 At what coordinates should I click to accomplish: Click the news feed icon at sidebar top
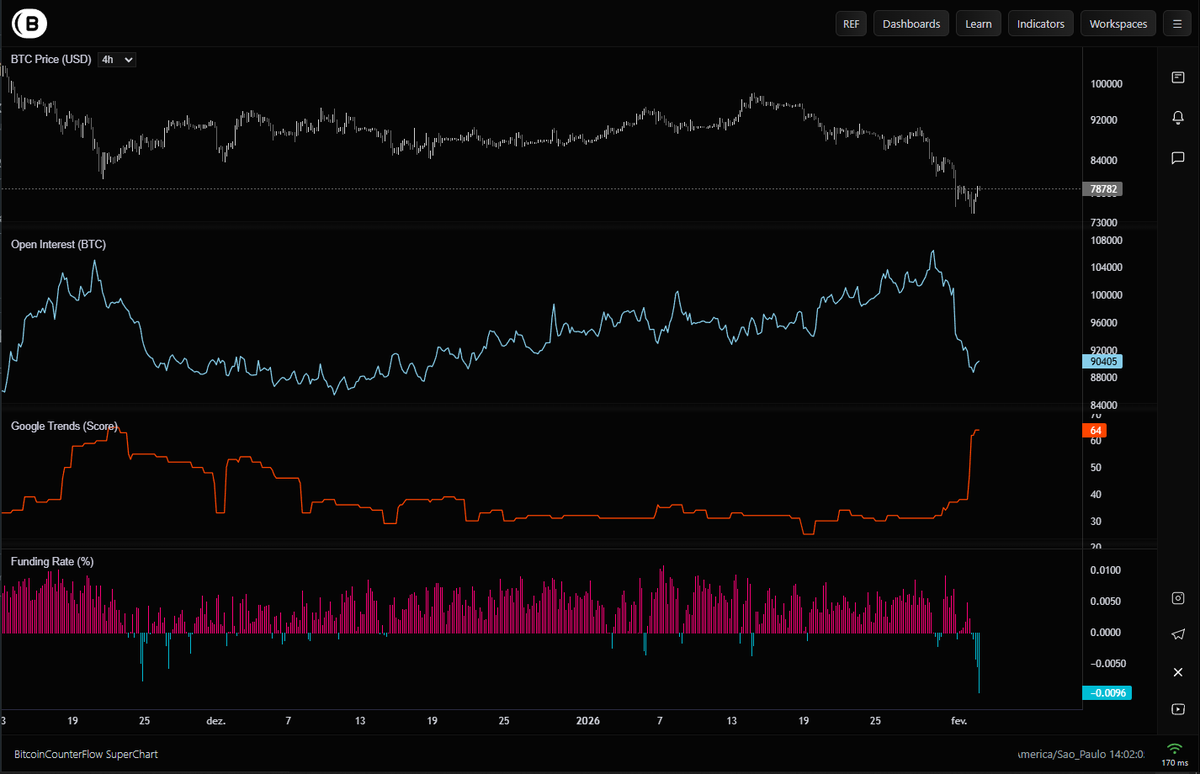click(1178, 77)
